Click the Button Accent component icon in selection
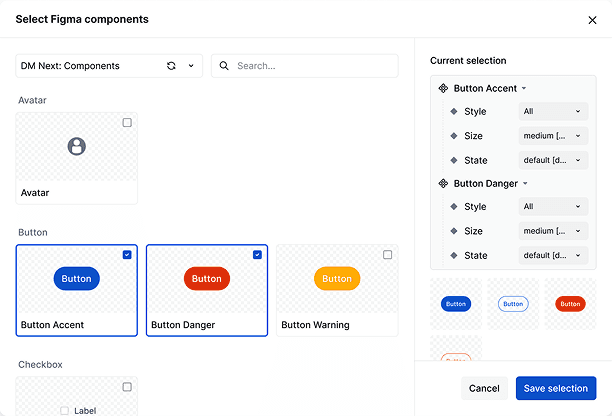612x416 pixels. (444, 88)
